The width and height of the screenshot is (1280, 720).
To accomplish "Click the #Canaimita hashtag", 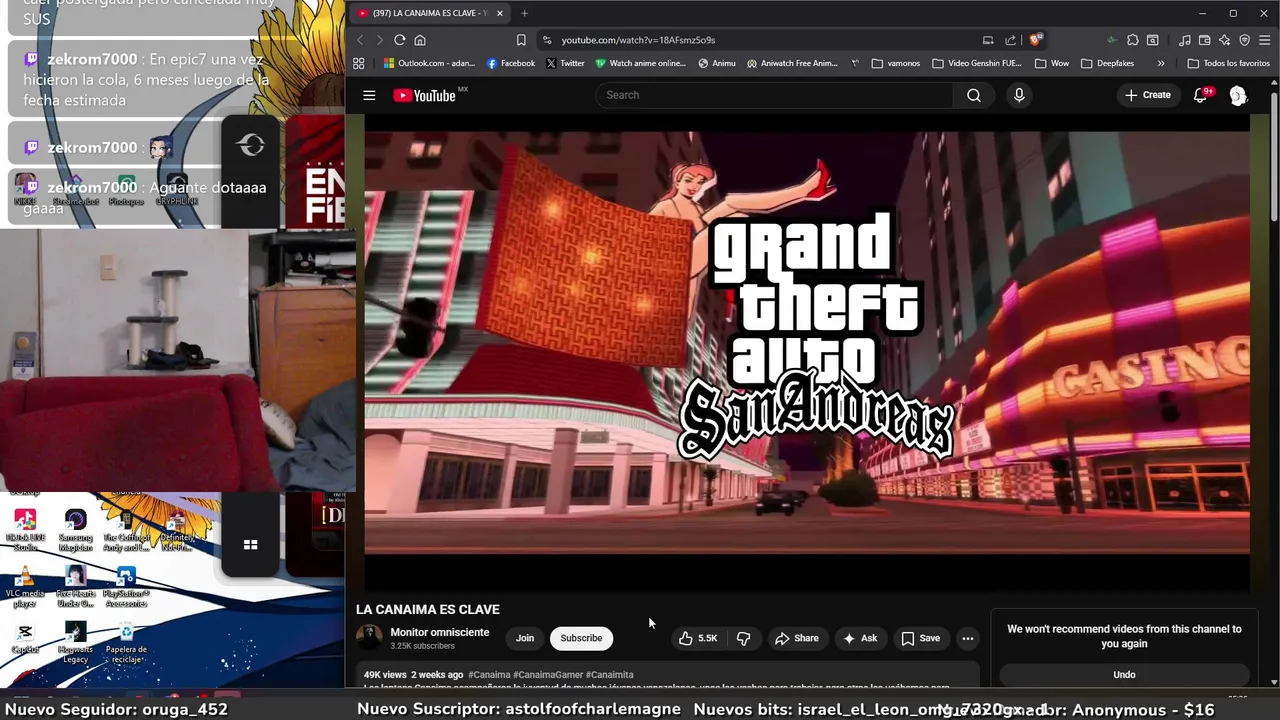I will coord(609,675).
